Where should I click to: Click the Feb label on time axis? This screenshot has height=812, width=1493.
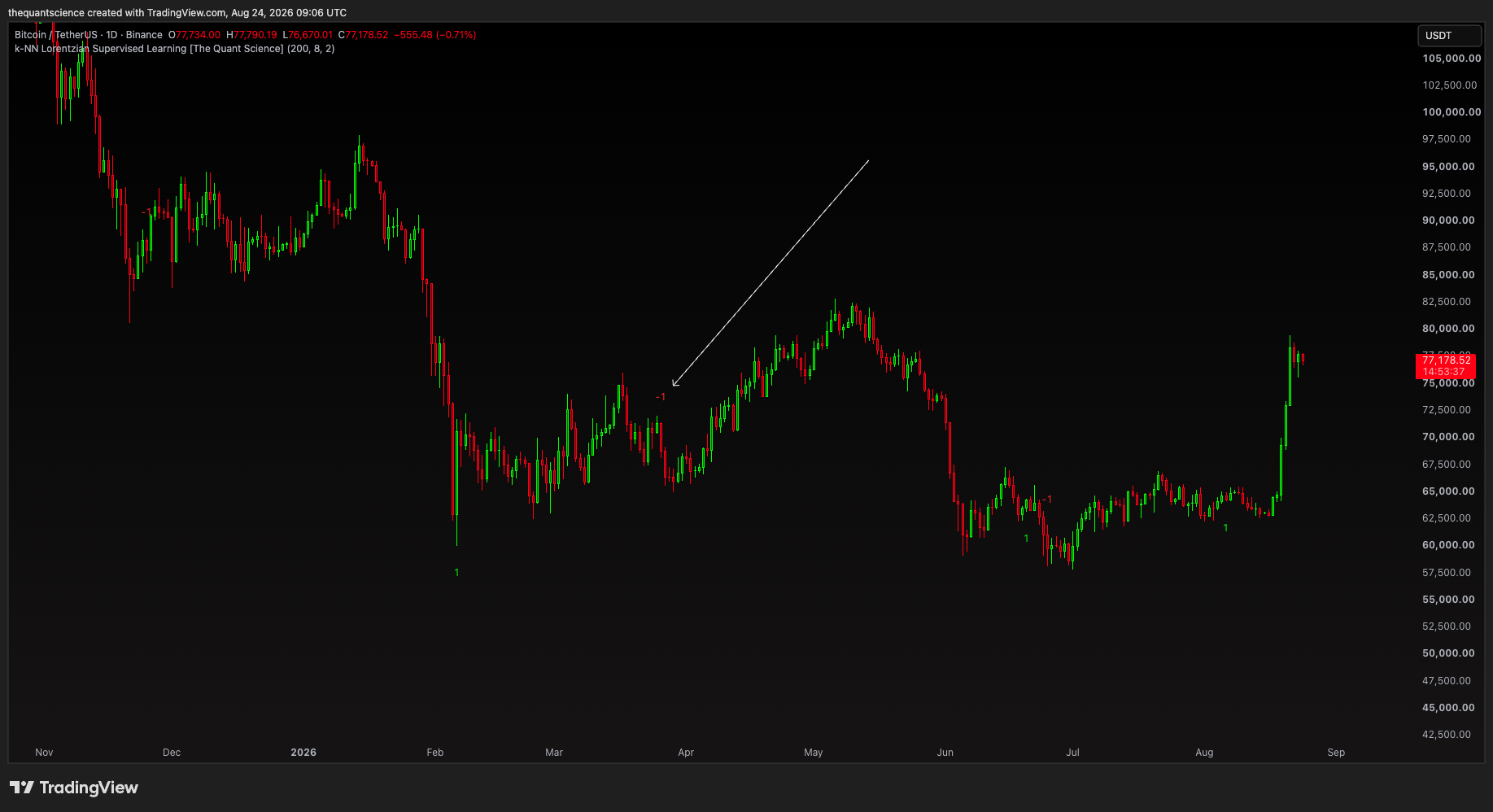pos(435,753)
